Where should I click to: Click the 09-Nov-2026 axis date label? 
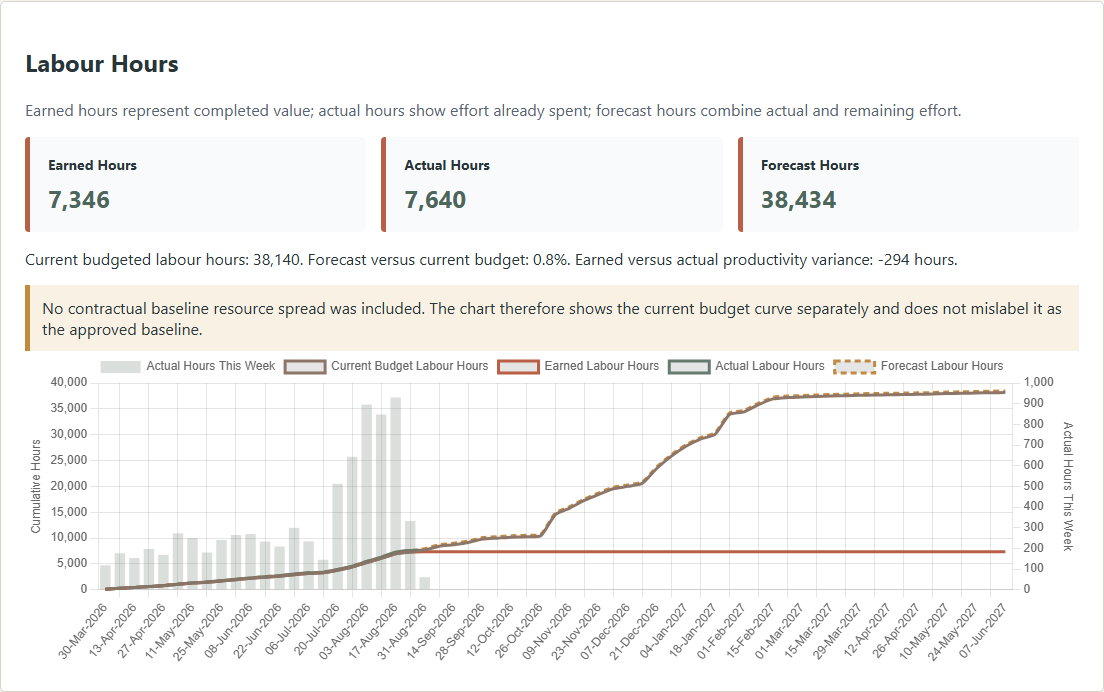point(548,631)
